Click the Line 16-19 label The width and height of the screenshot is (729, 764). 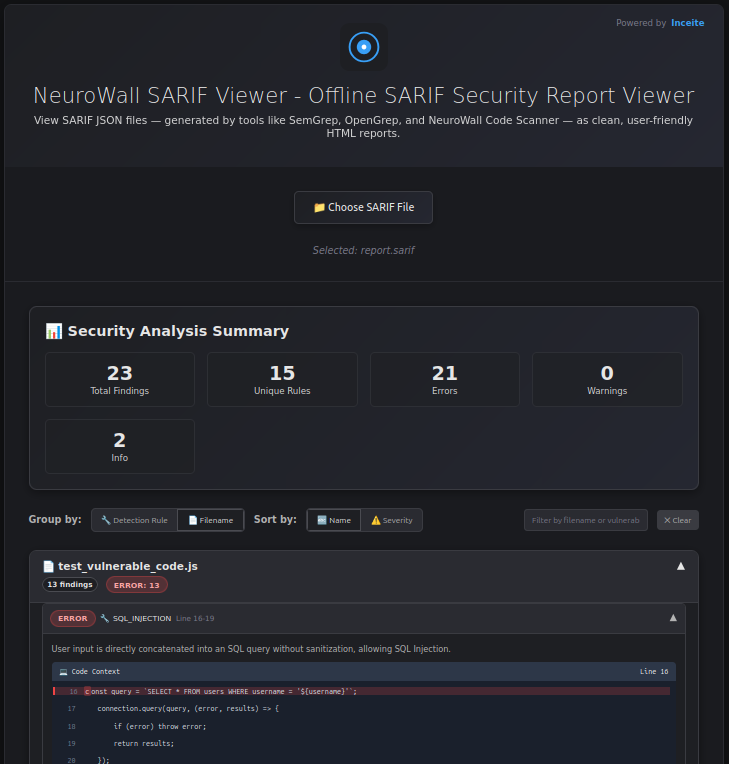click(195, 618)
